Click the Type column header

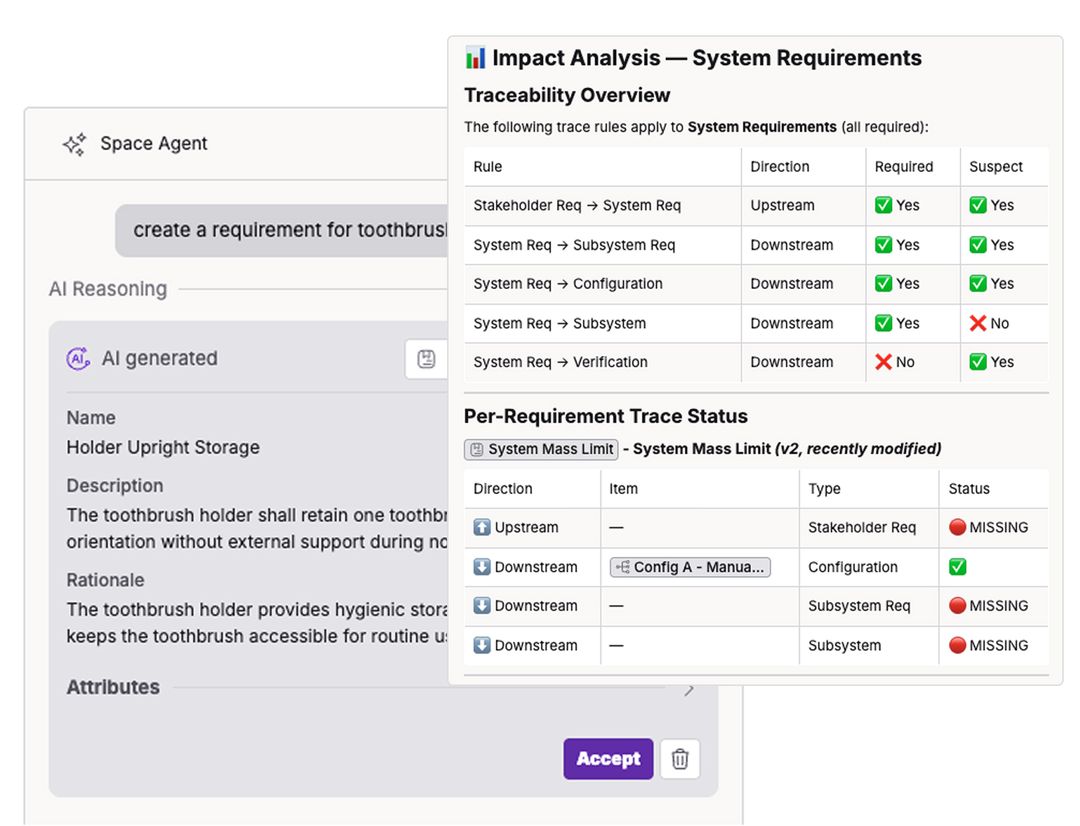coord(824,488)
